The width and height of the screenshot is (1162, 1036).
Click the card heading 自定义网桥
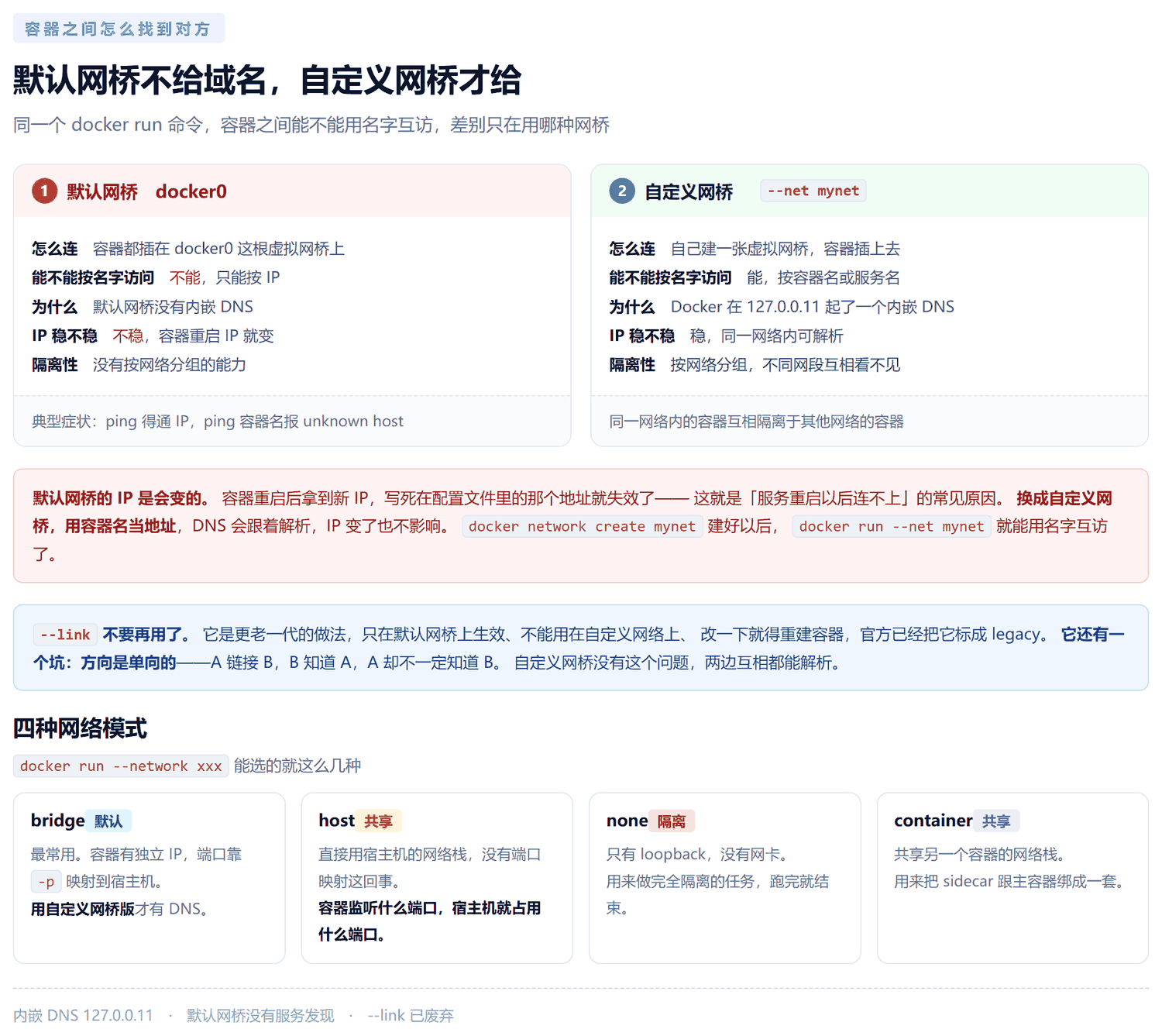(689, 191)
